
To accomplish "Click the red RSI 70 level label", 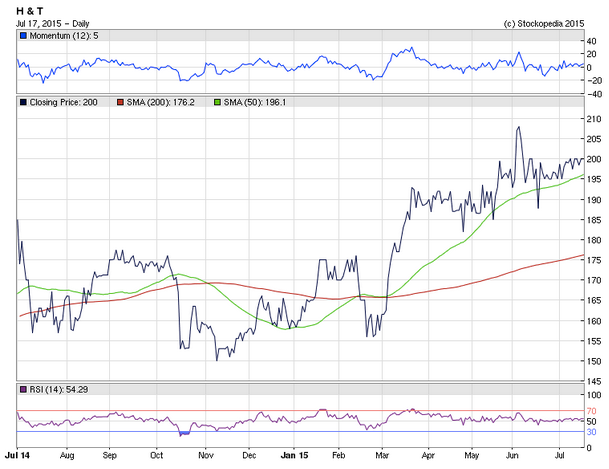I will (591, 411).
